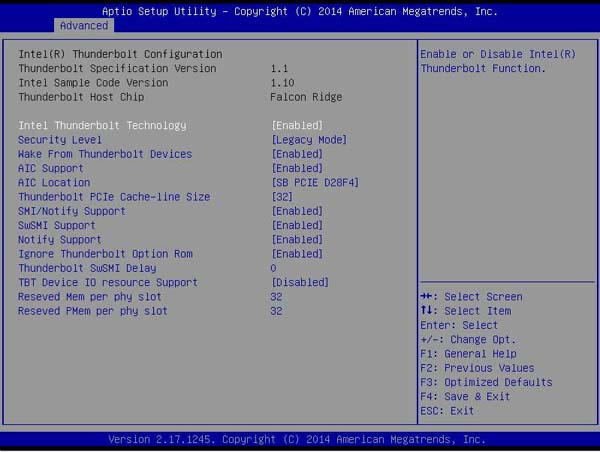
Task: Toggle Wake From Thunderbolt Devices [Enabled] value
Action: pos(297,154)
